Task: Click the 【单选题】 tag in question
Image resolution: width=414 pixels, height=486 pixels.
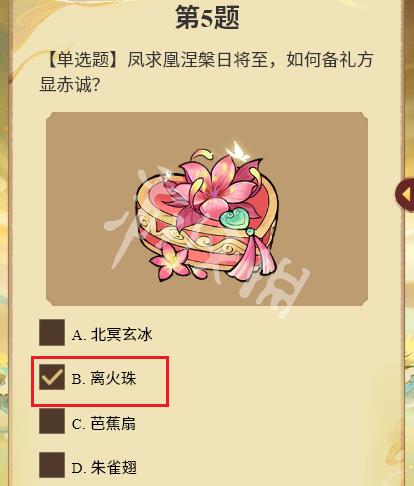Action: pyautogui.click(x=80, y=60)
